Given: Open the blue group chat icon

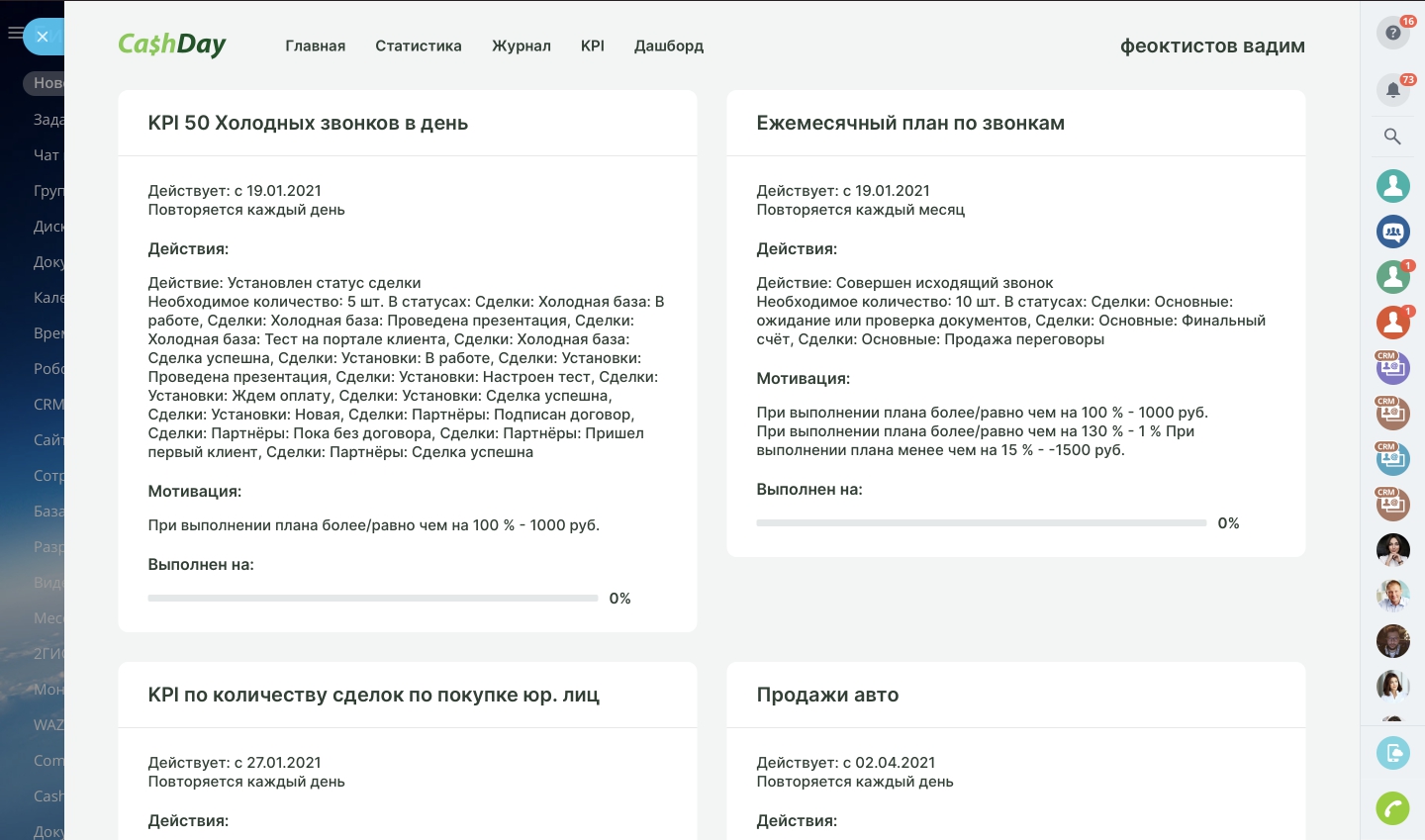Looking at the screenshot, I should pos(1392,232).
